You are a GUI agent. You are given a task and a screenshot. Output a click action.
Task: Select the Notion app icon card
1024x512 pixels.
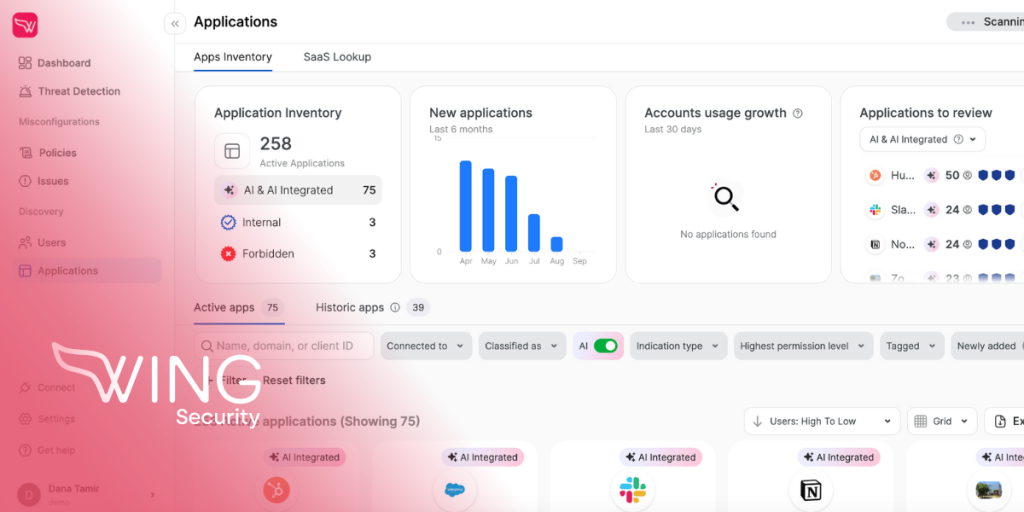(809, 489)
